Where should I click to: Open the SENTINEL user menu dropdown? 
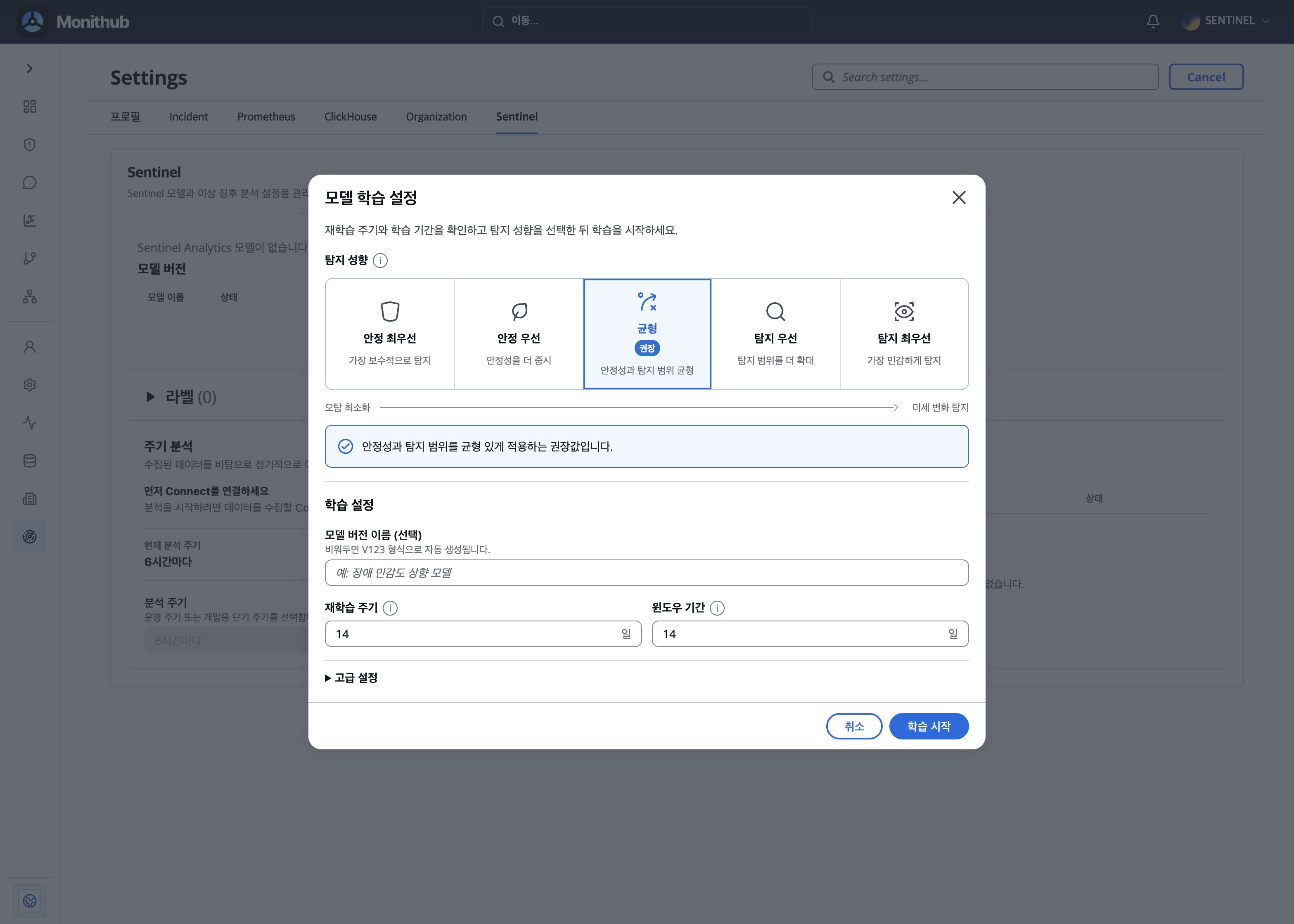pyautogui.click(x=1226, y=21)
